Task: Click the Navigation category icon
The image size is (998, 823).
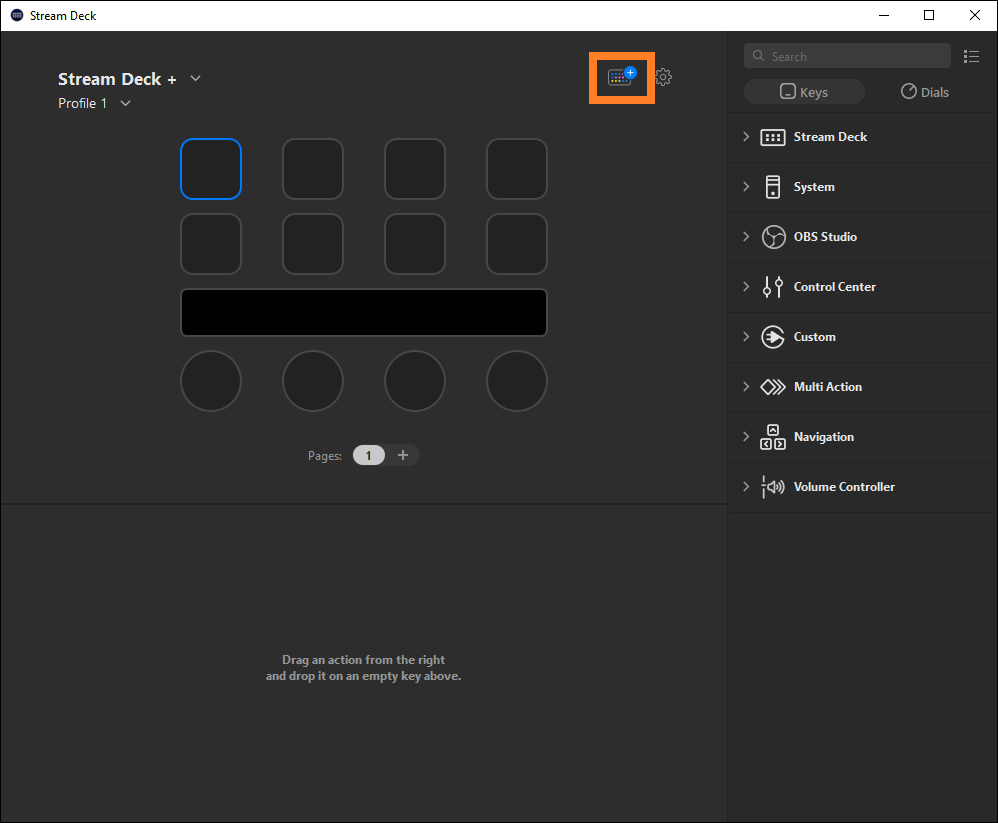Action: pos(773,437)
